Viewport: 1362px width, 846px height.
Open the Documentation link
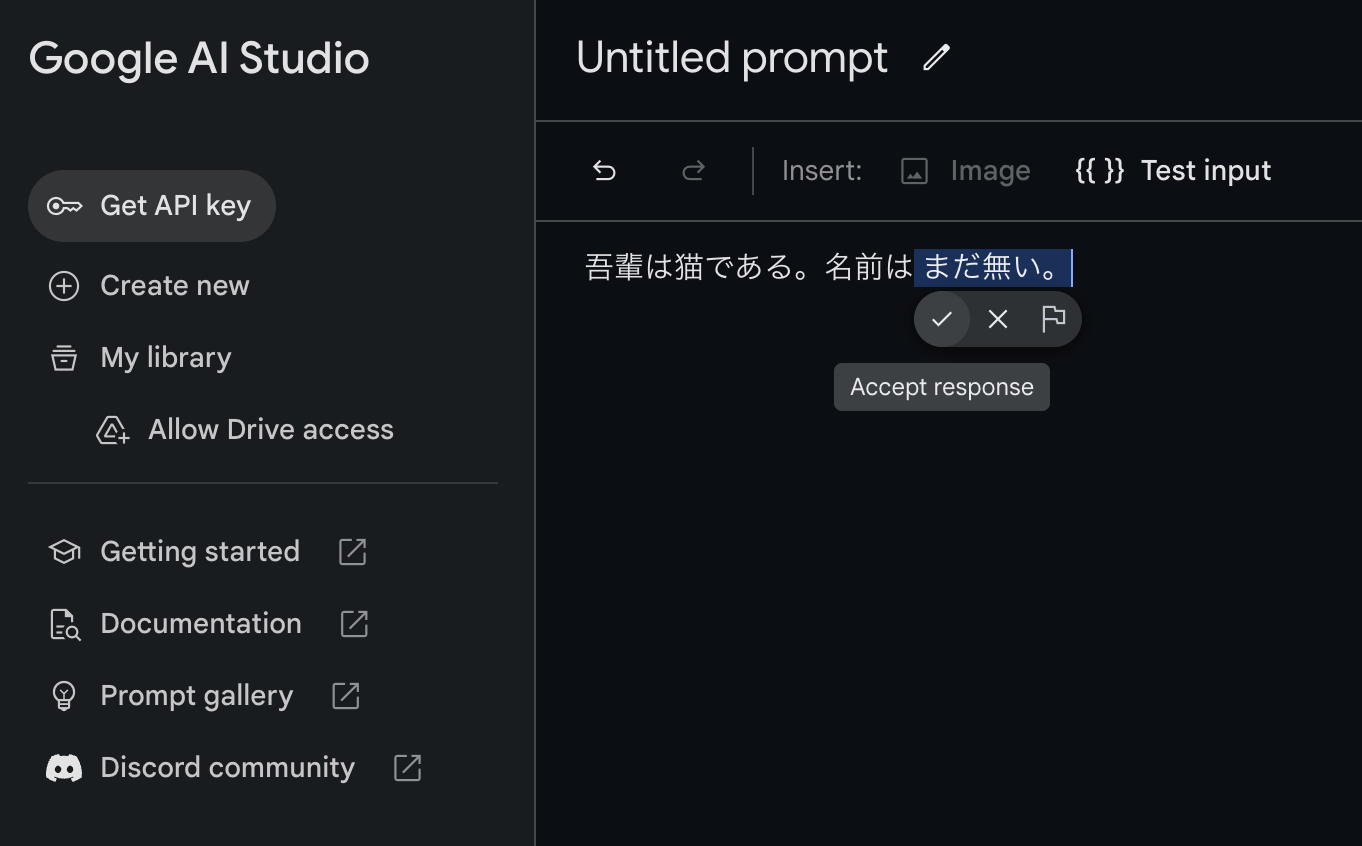coord(201,624)
